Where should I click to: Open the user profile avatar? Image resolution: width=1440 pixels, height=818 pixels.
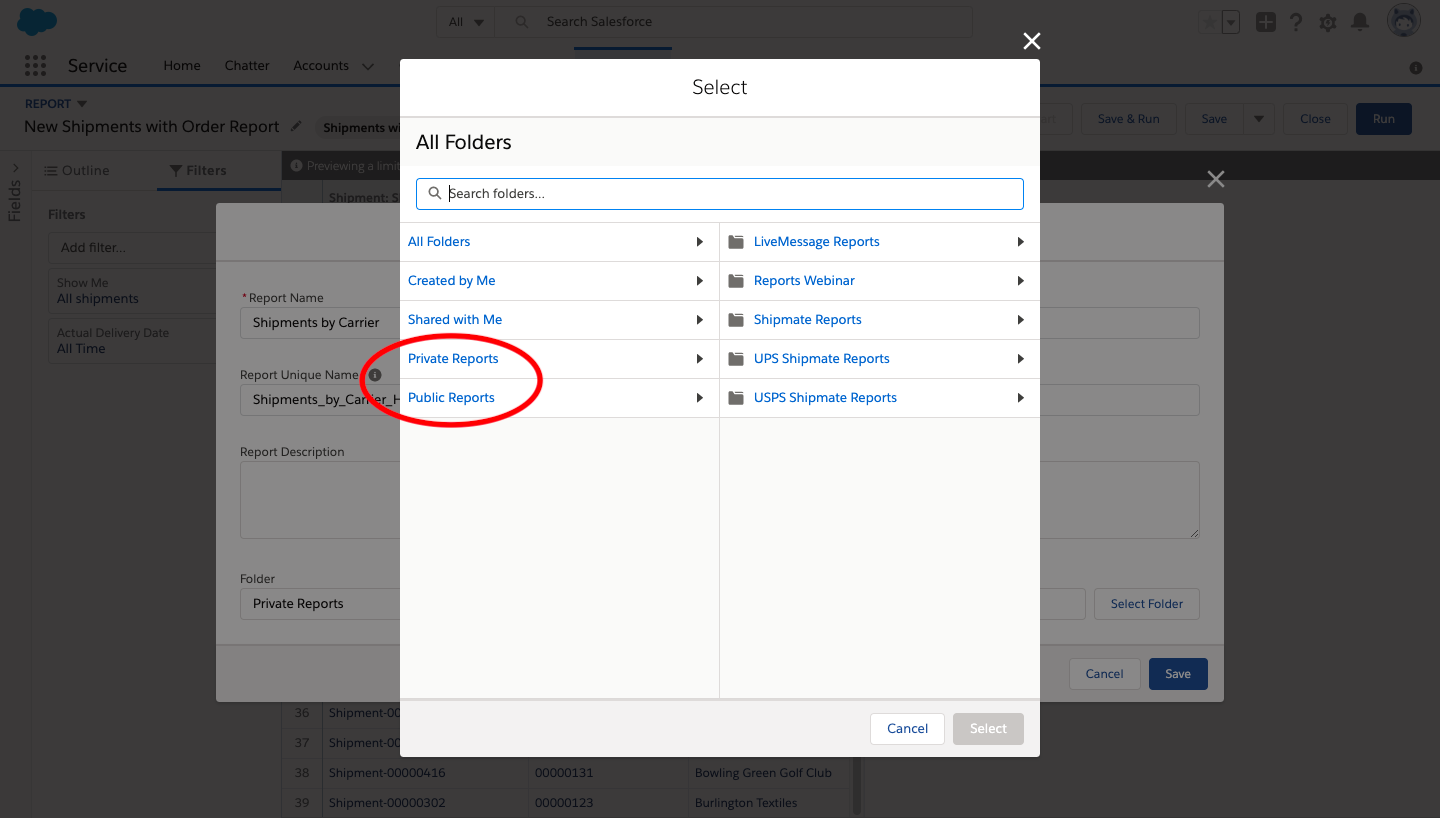(x=1405, y=21)
